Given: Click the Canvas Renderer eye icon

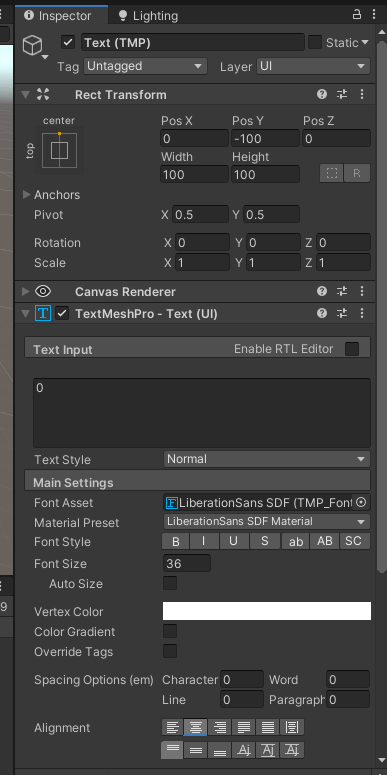Looking at the screenshot, I should (x=43, y=292).
